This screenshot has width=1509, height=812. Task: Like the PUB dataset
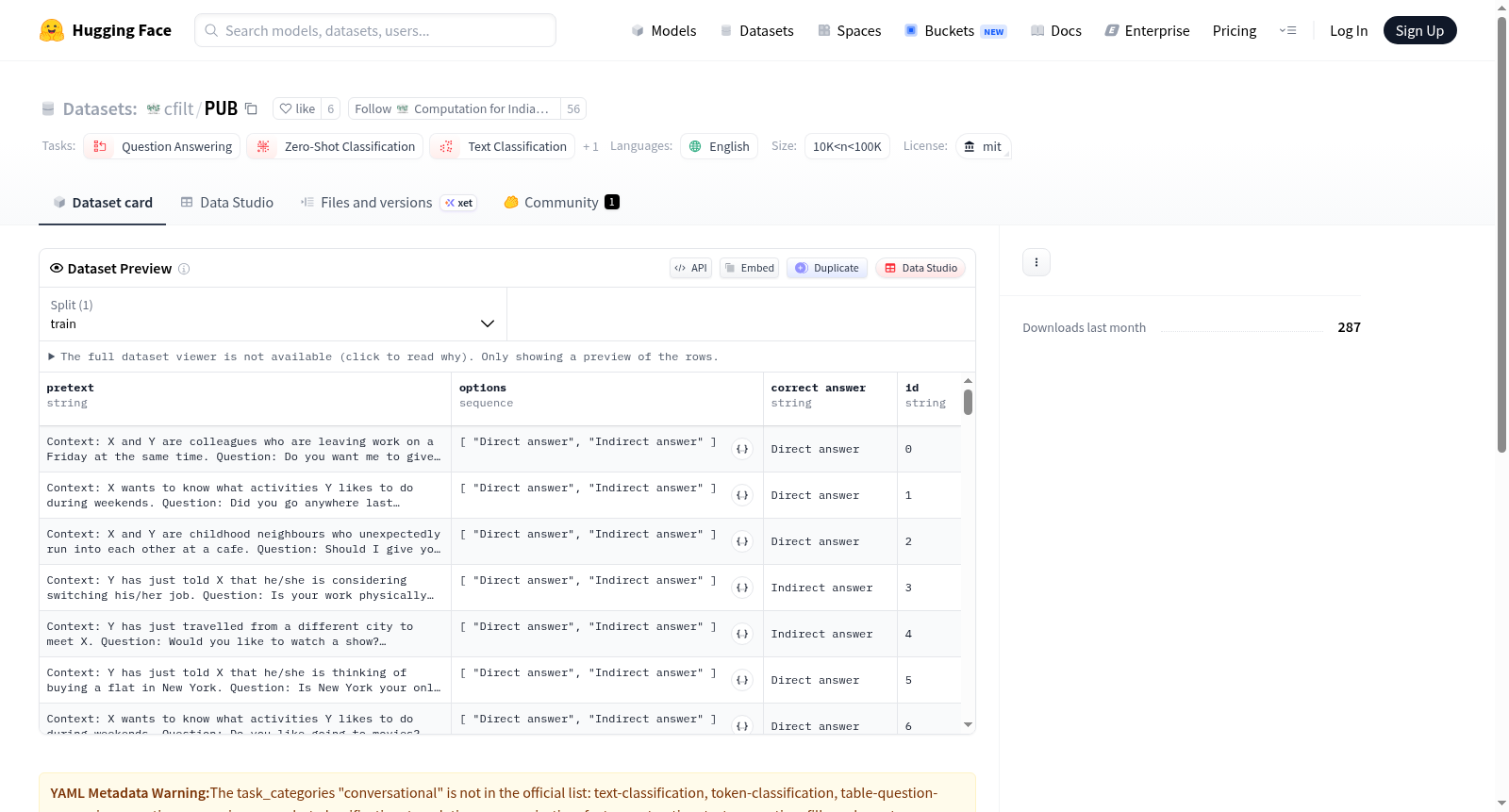pos(297,108)
